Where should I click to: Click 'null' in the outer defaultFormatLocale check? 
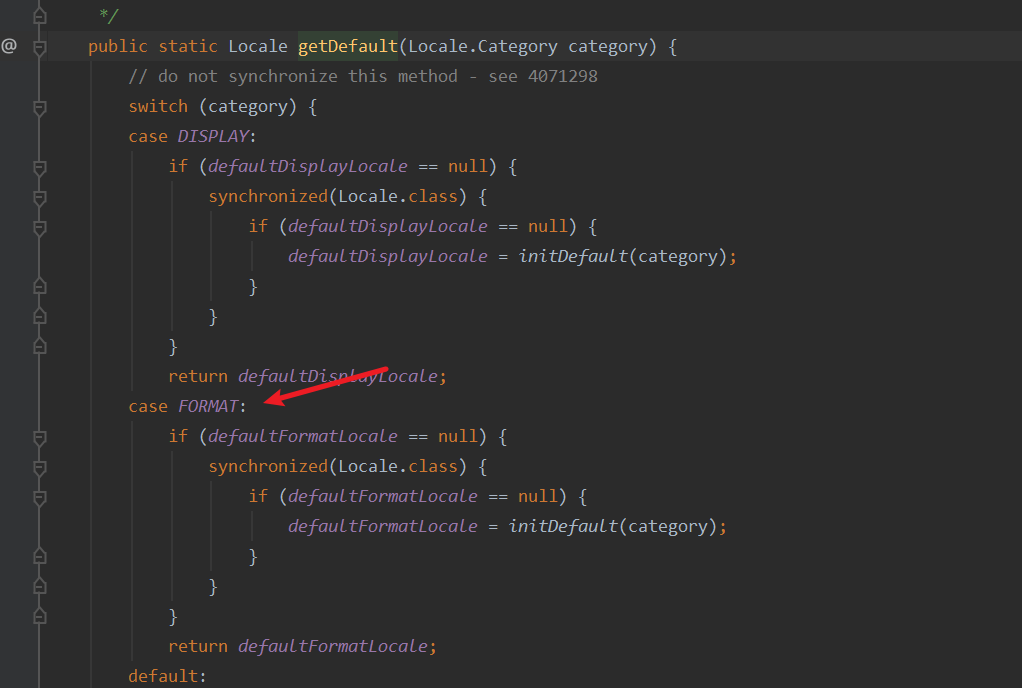point(458,436)
